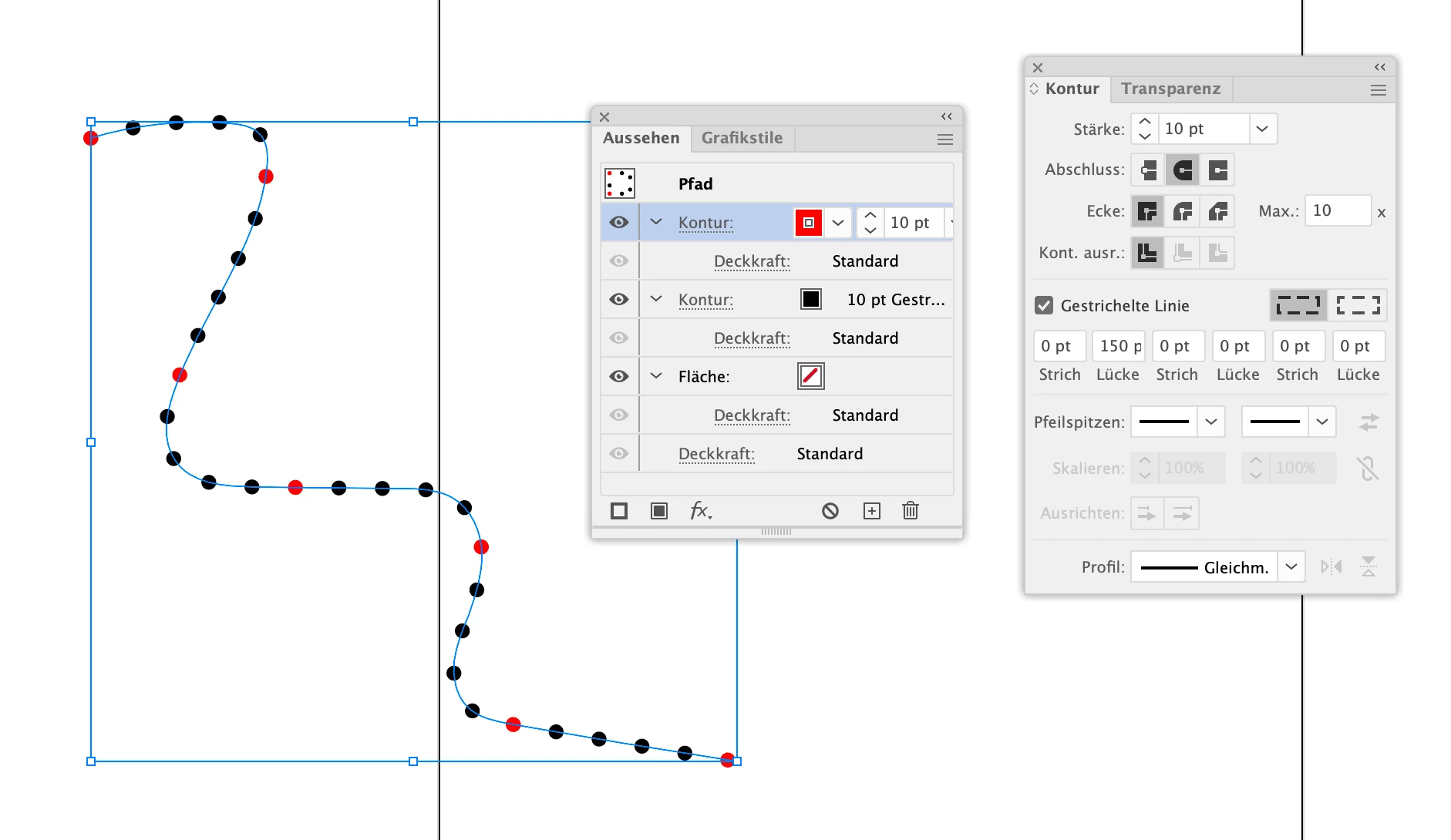Collapse the red Kontur entry
This screenshot has height=840, width=1451.
click(656, 222)
